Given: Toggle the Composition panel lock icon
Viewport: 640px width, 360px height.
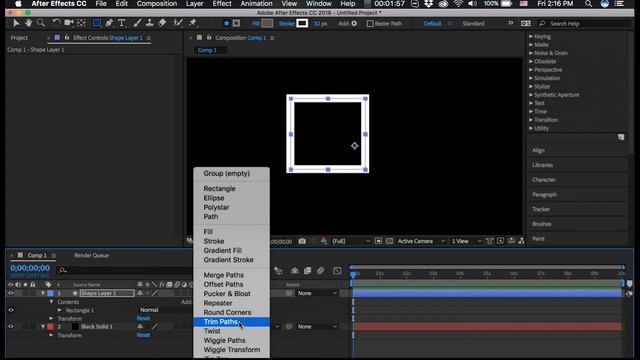Looking at the screenshot, I should pos(209,38).
